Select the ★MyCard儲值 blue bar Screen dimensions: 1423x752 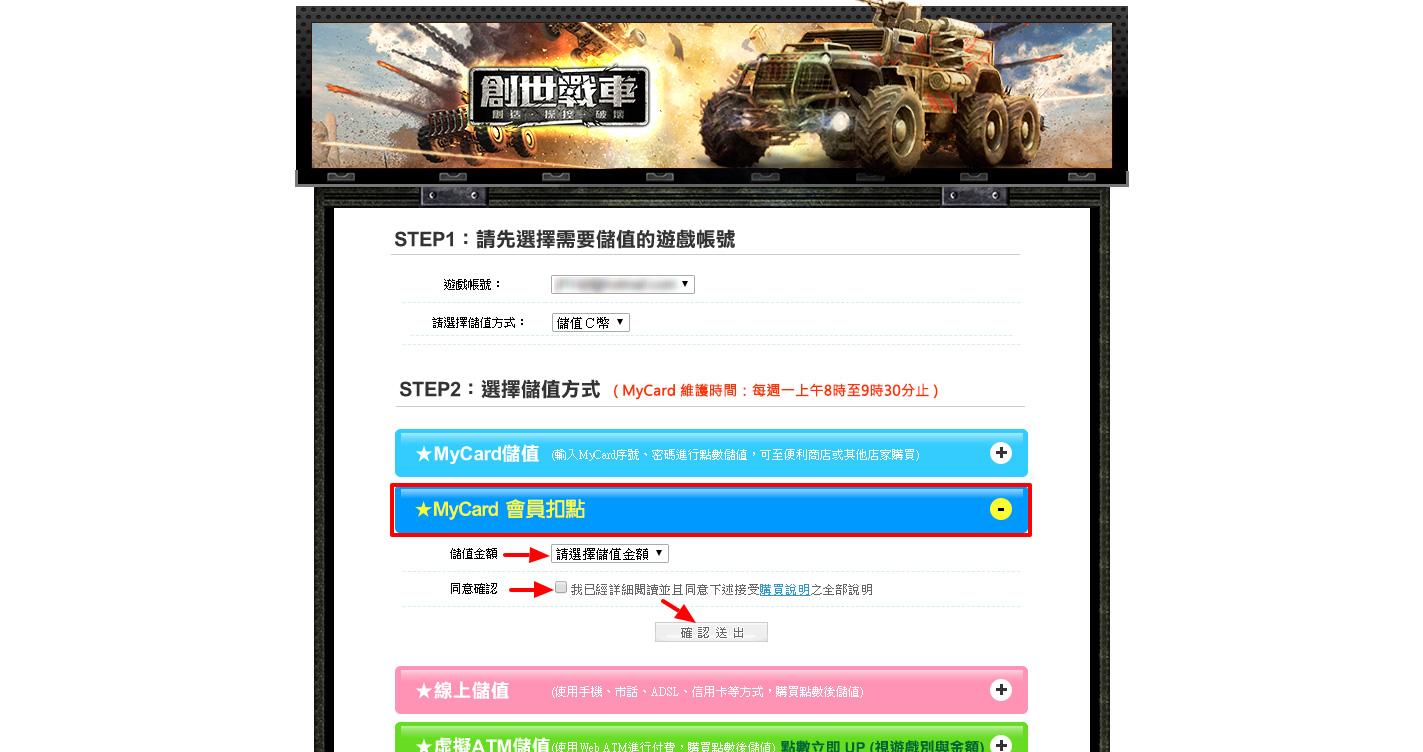click(711, 453)
